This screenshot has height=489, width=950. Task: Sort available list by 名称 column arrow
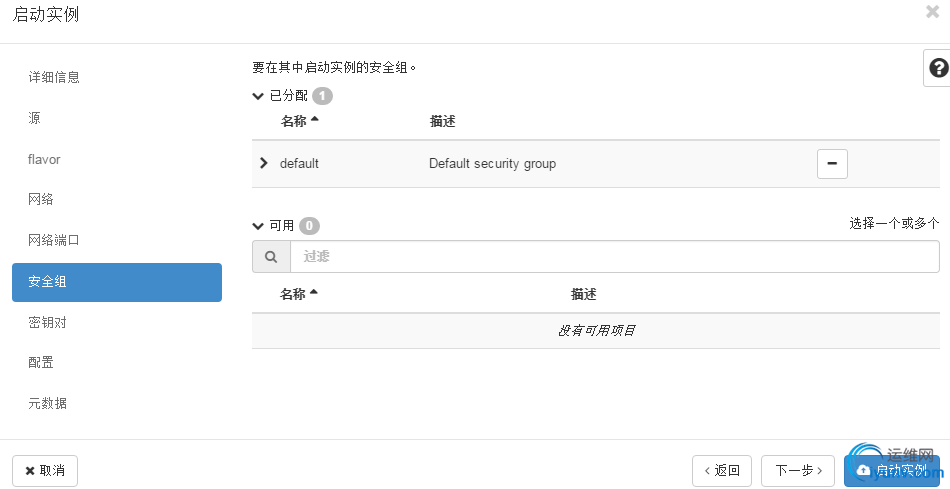(x=313, y=293)
